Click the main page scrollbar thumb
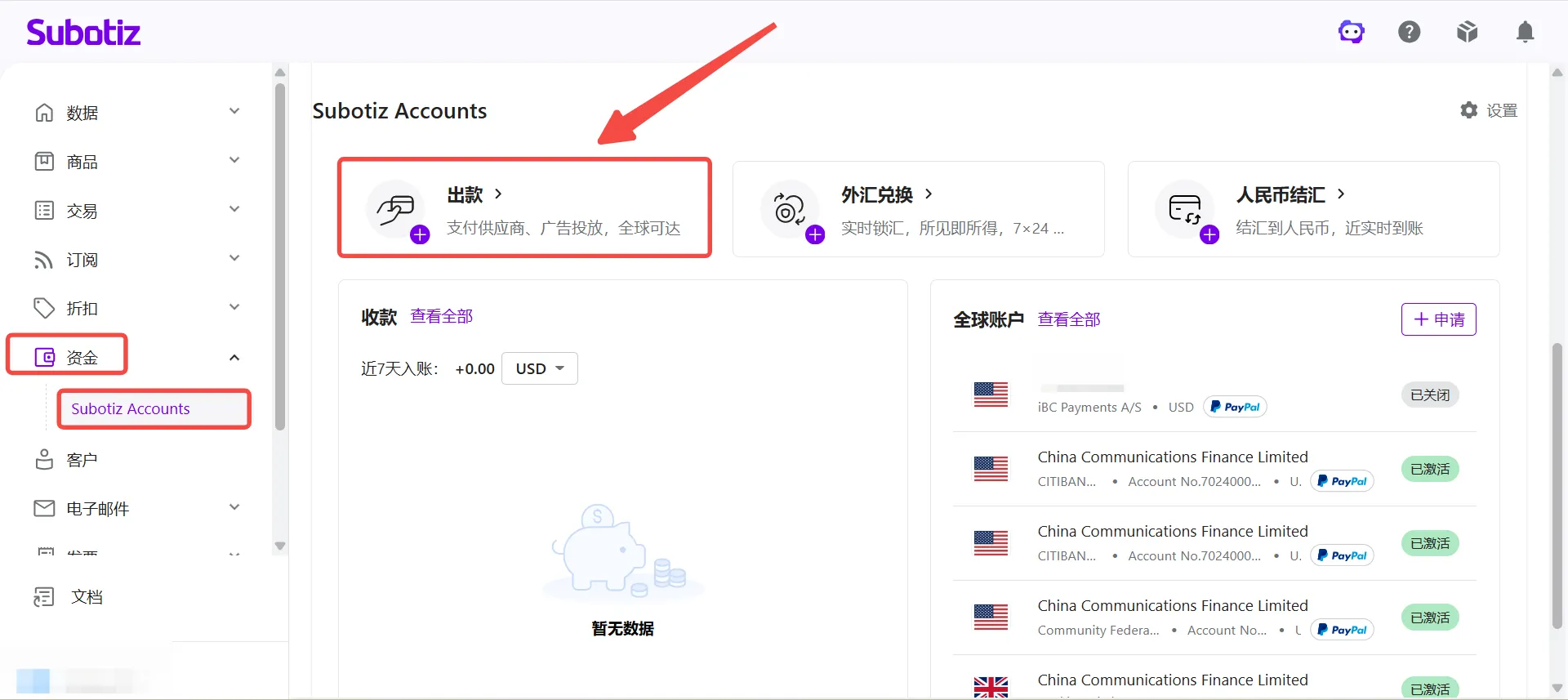 click(x=1557, y=485)
